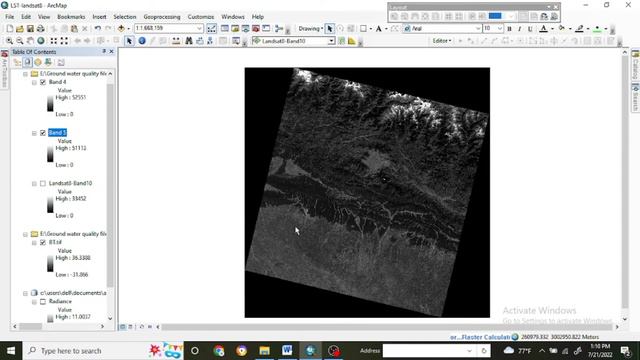Select the Zoom In tool

(x=9, y=41)
